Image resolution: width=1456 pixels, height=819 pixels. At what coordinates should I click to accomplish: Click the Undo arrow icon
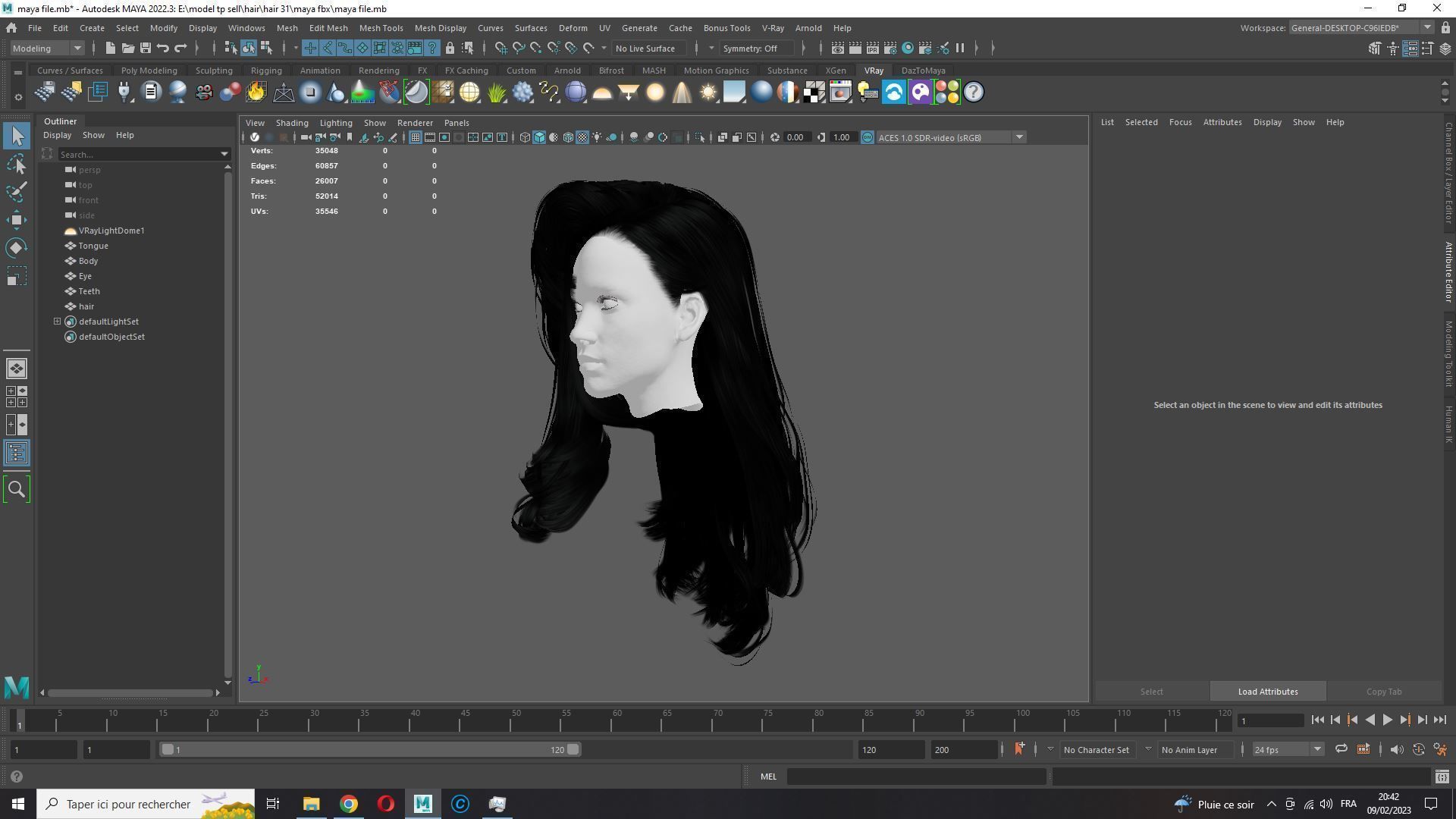[162, 48]
